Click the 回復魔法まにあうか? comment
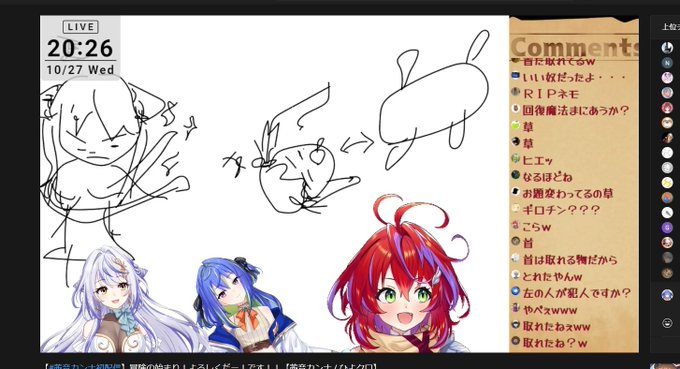 coord(575,110)
